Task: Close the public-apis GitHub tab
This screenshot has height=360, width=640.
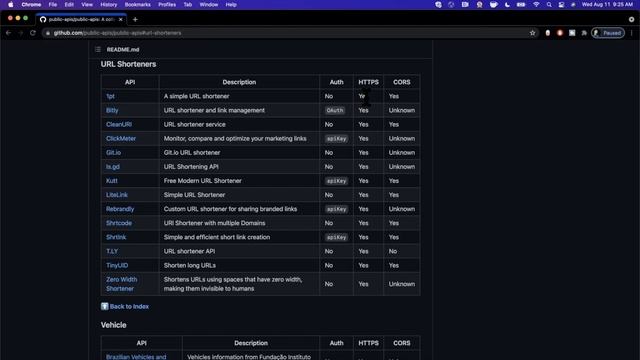Action: pyautogui.click(x=120, y=19)
